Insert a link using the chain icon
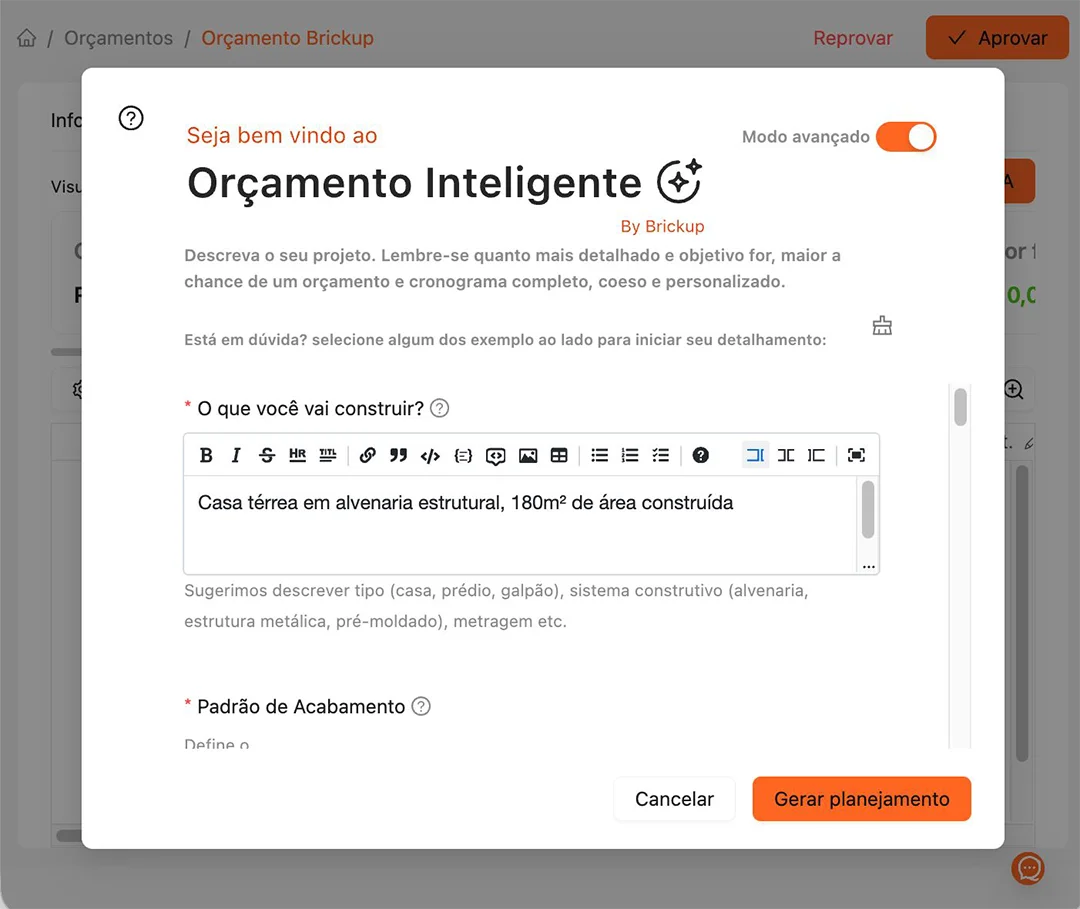Screen dimensions: 1080x909 368,455
